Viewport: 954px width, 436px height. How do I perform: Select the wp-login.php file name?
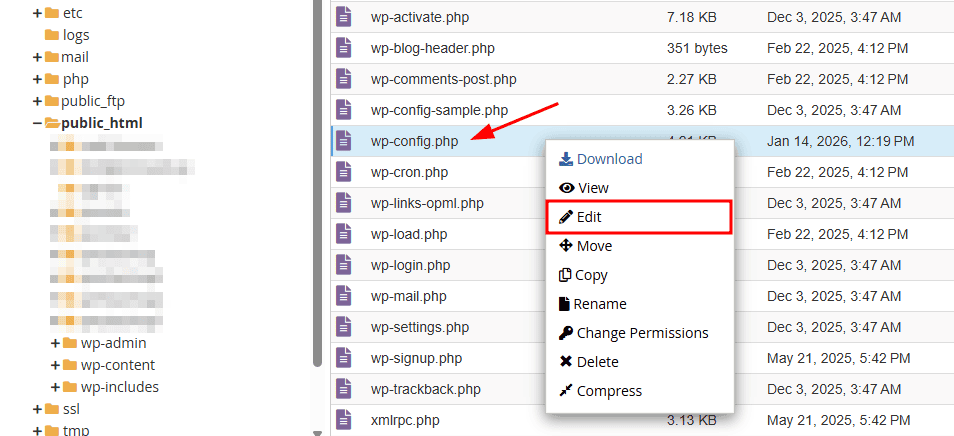point(410,265)
